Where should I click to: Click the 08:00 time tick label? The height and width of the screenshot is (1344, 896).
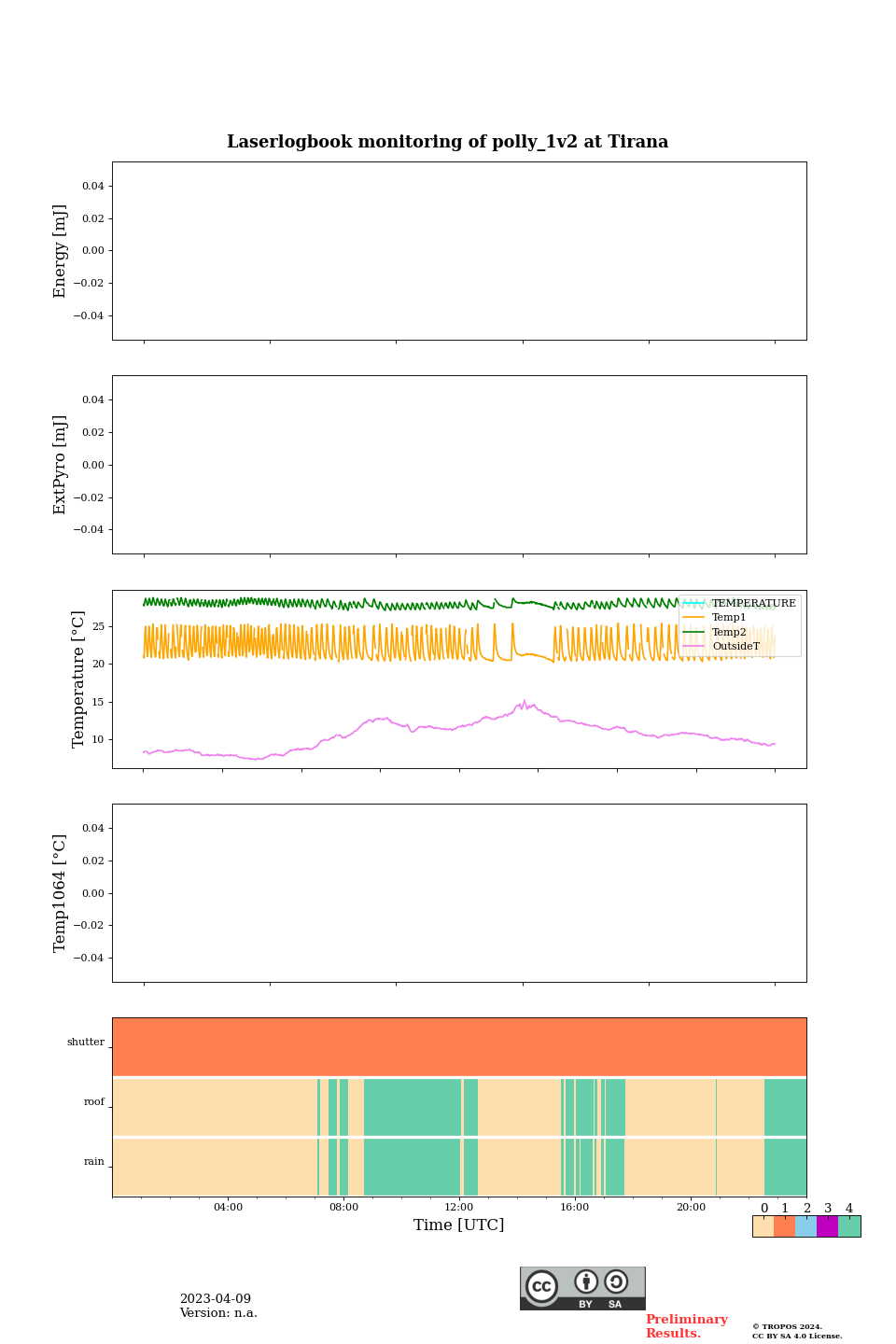click(x=343, y=1208)
